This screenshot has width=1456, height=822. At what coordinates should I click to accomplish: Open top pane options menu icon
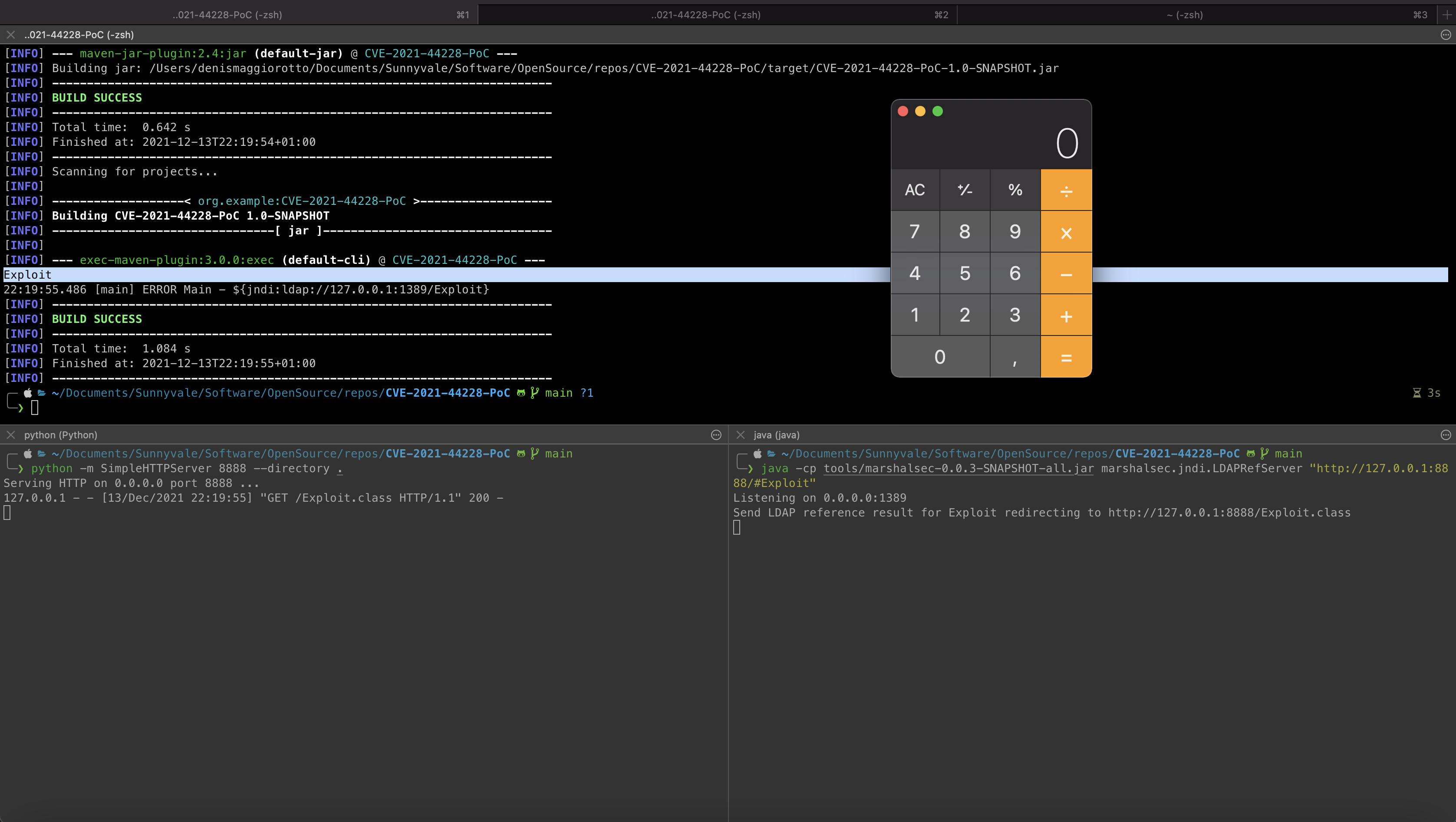point(1445,34)
